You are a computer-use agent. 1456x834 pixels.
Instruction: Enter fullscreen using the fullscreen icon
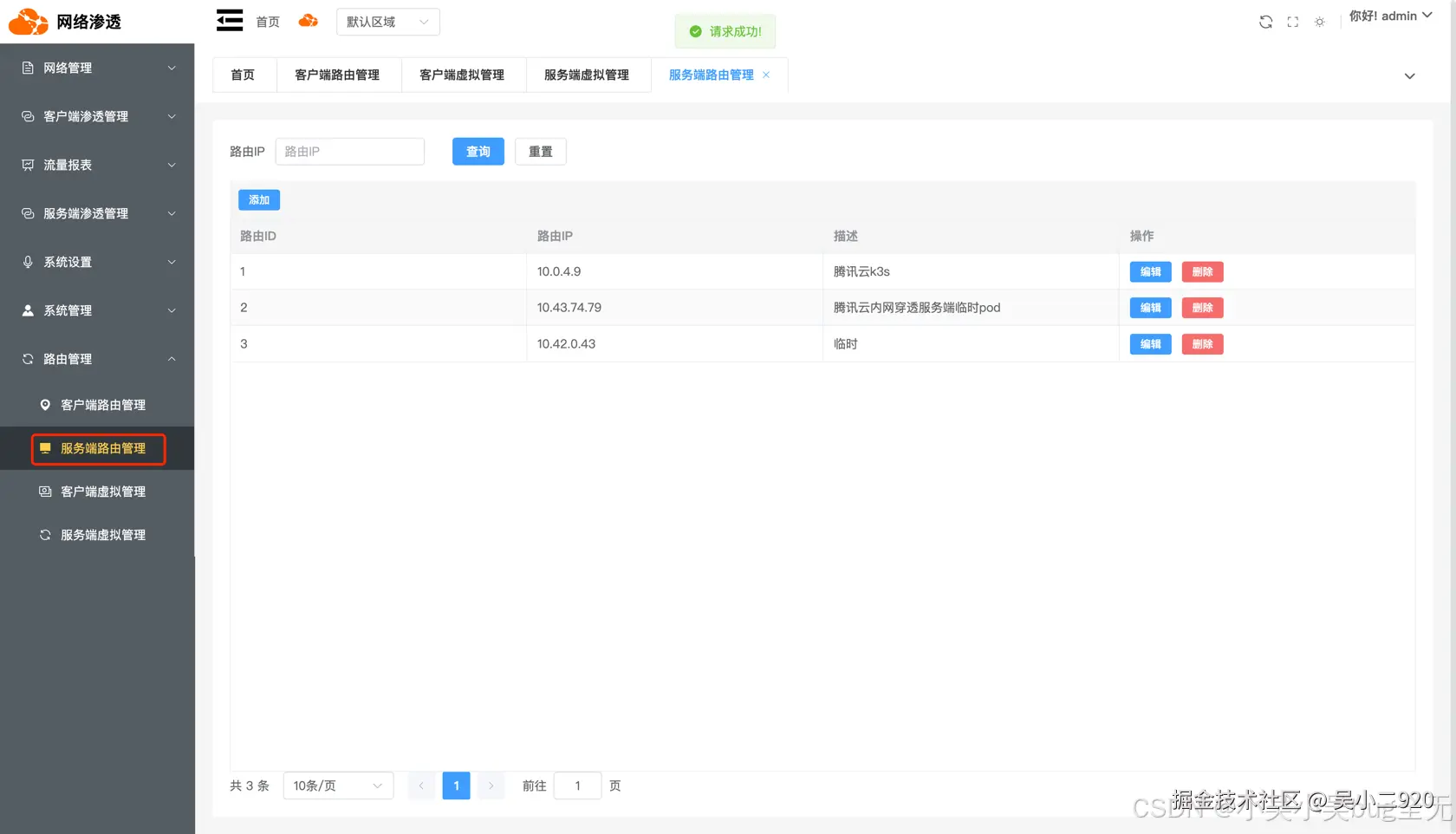coord(1292,22)
